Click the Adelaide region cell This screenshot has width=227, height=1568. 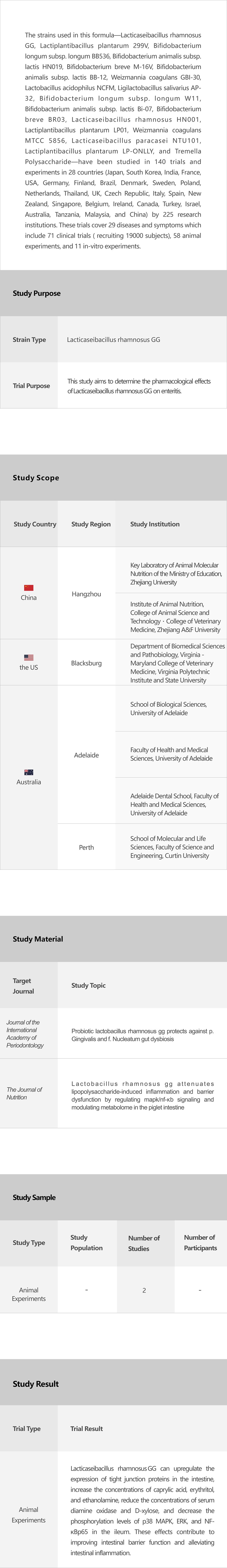87,755
